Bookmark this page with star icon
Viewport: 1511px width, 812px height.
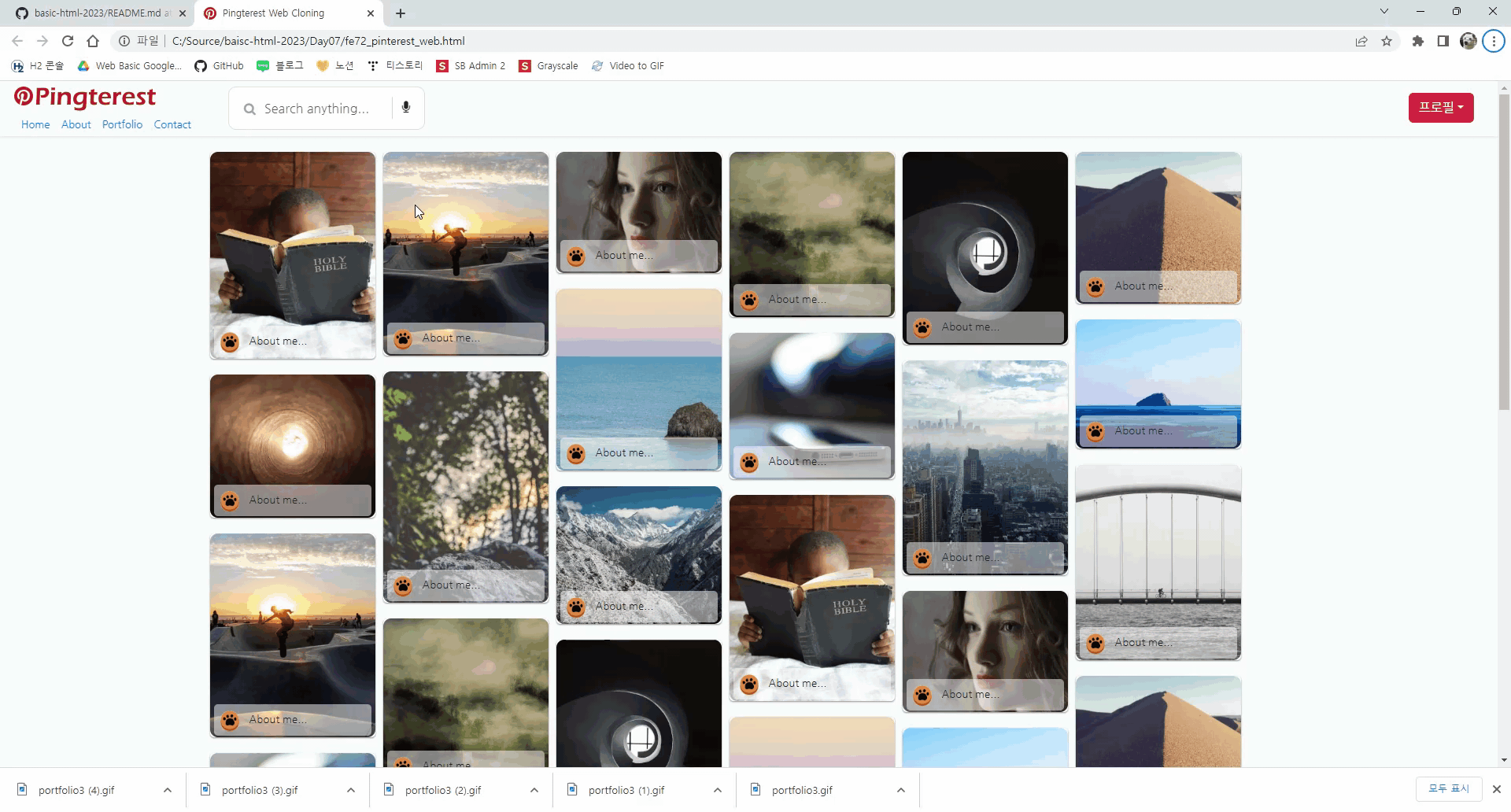tap(1387, 41)
